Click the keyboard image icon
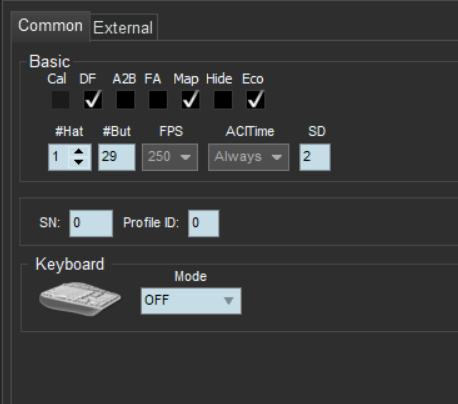Screen dimensions: 458x404 tap(80, 299)
